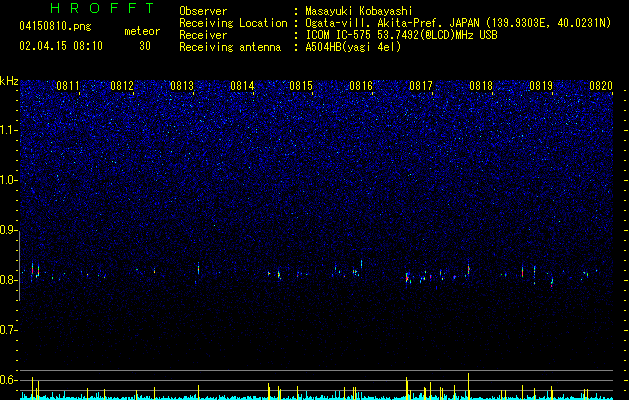Click the 0.8 kHz axis label
Image resolution: width=629 pixels, height=400 pixels.
coord(8,280)
